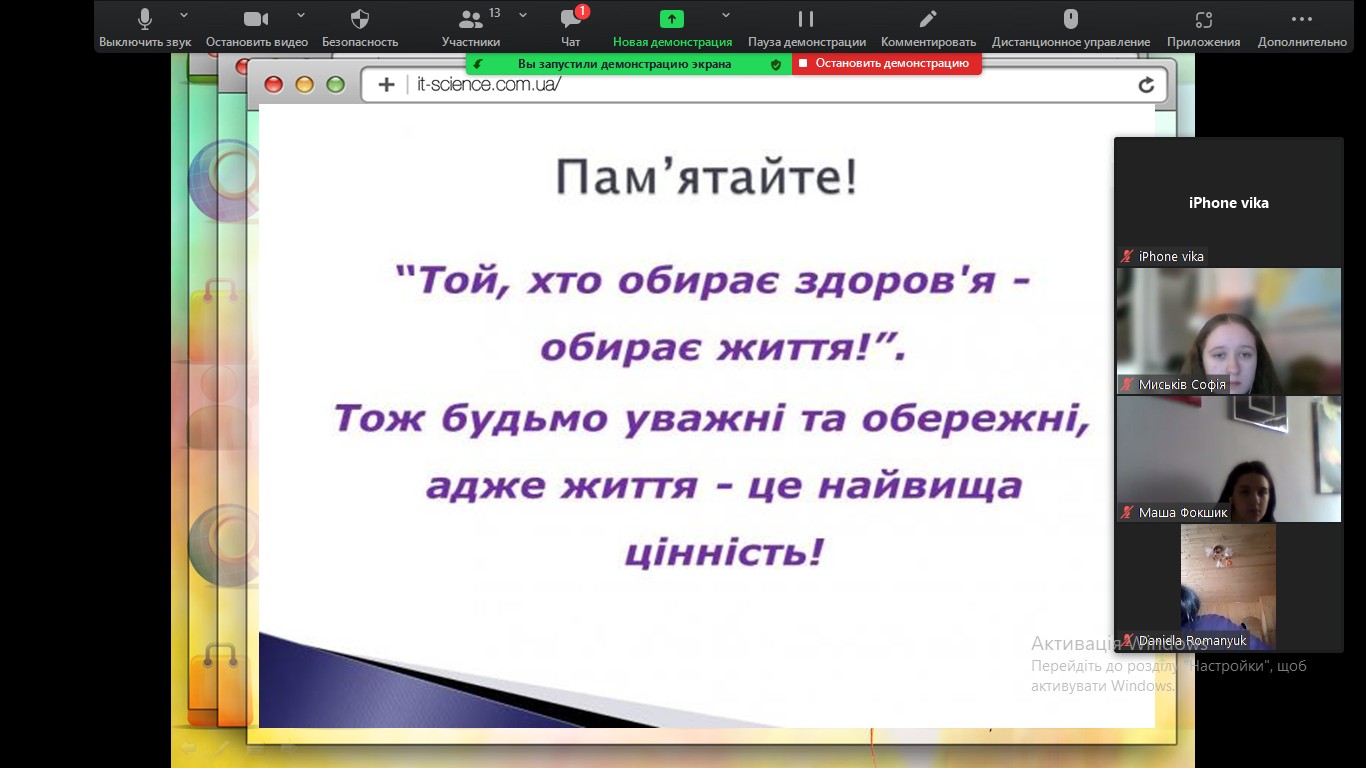Click the reload icon in slide browser bar
Viewport: 1366px width, 768px height.
(1146, 85)
